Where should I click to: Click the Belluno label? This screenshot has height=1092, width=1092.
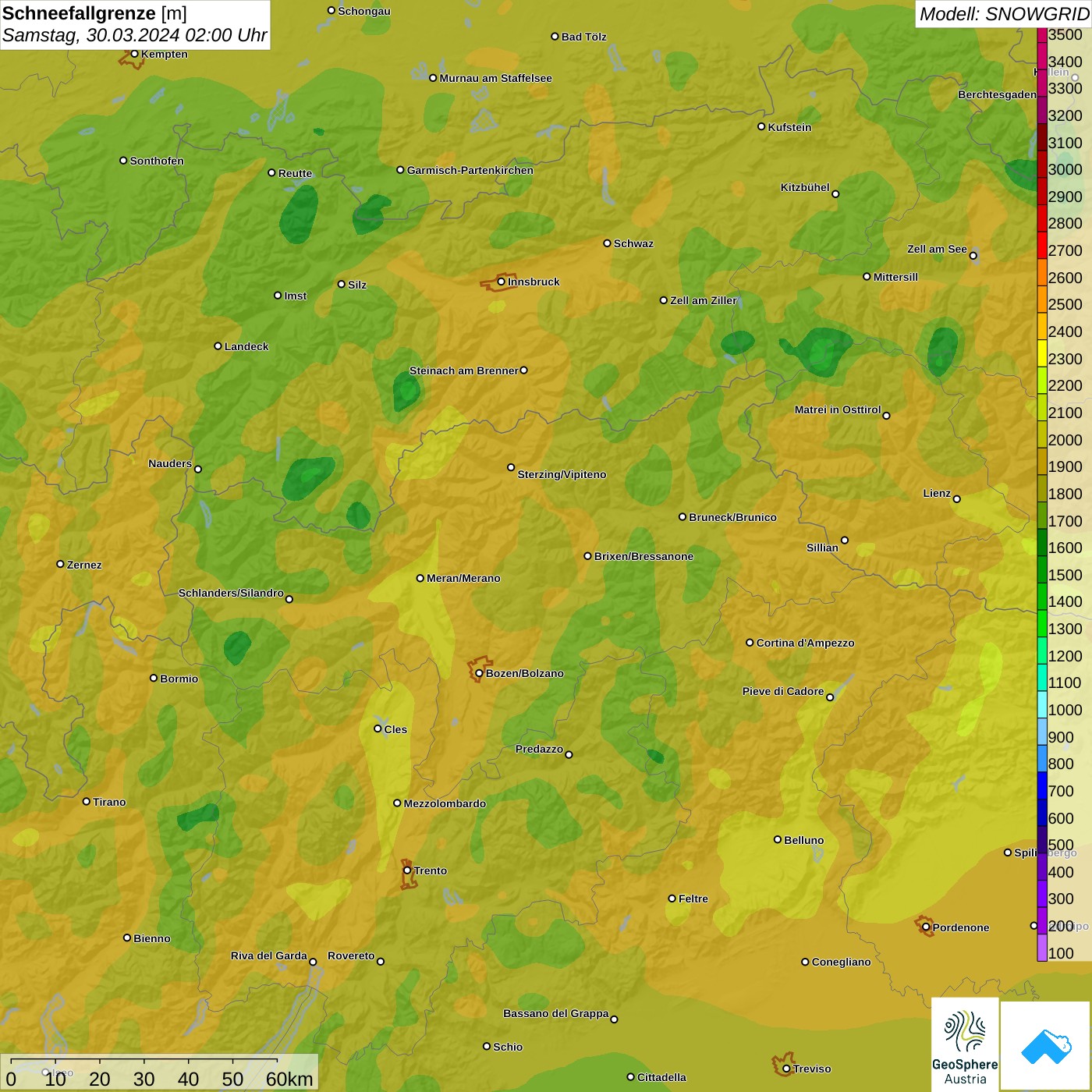coord(803,840)
